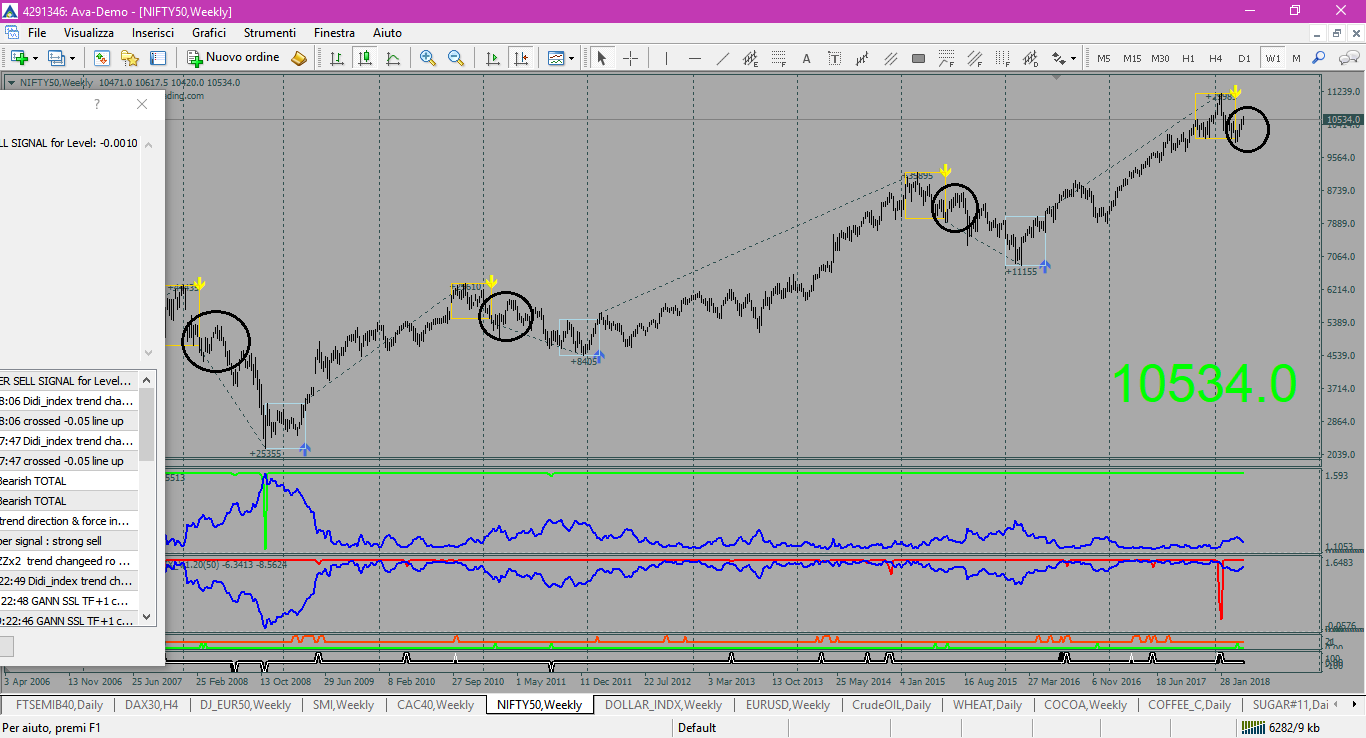1366x738 pixels.
Task: Select the Fibonacci arcs tool
Action: (946, 58)
